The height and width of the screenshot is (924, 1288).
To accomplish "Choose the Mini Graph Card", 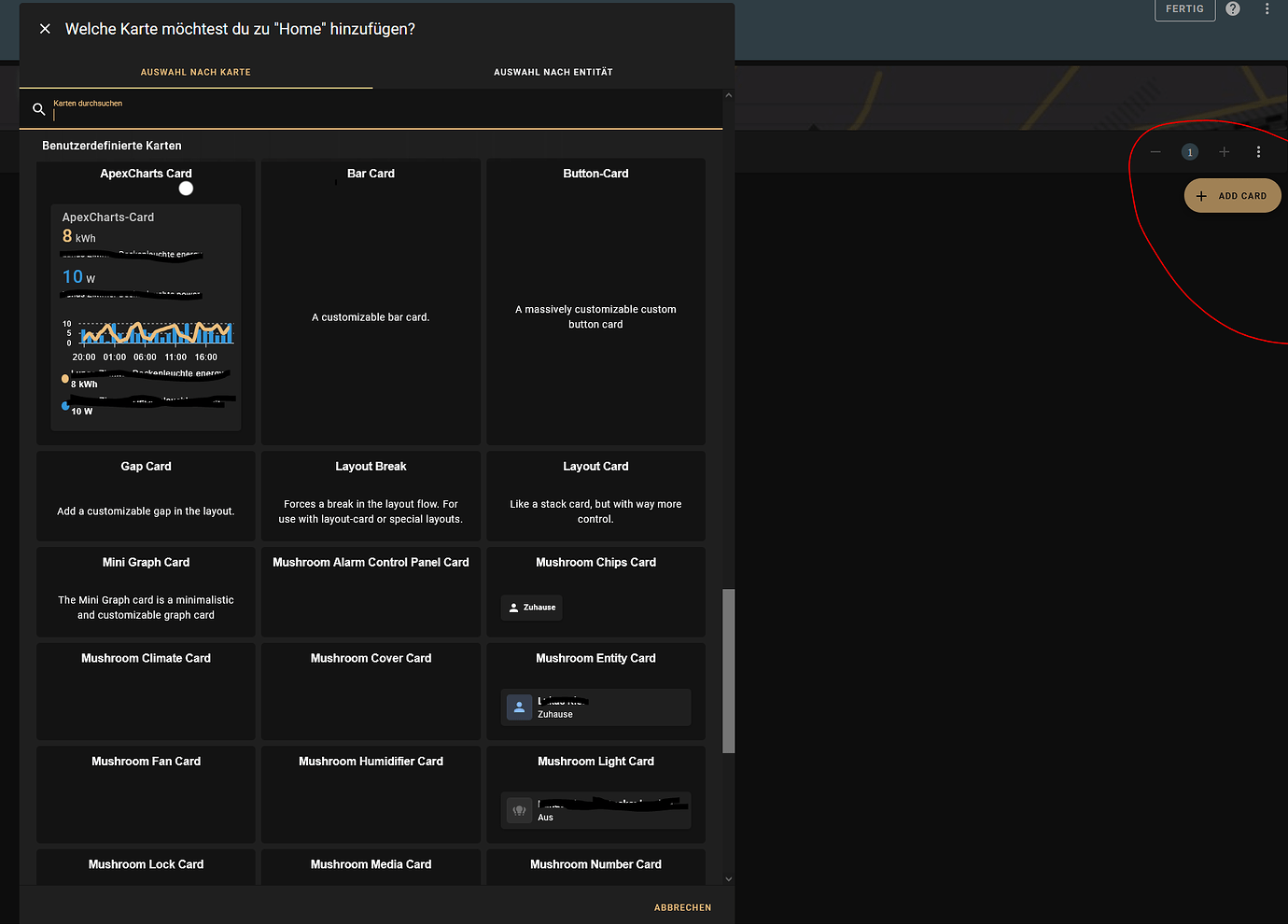I will pyautogui.click(x=146, y=592).
